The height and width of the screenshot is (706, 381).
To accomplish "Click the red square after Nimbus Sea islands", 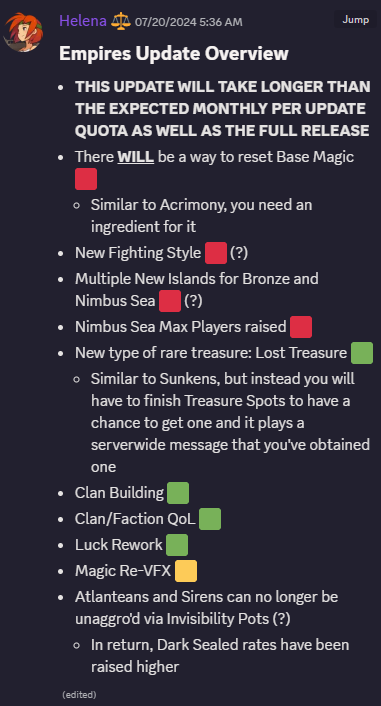I will pos(170,301).
